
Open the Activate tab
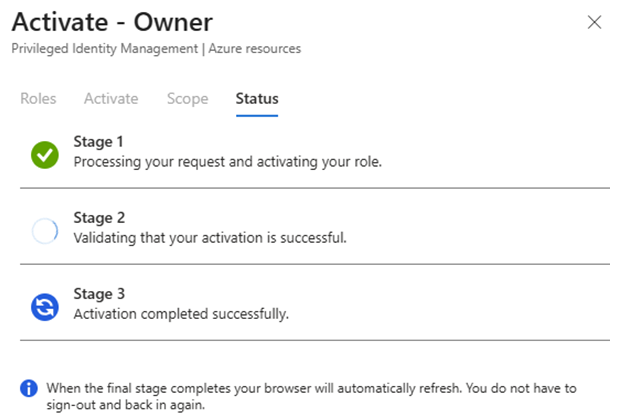(x=111, y=99)
